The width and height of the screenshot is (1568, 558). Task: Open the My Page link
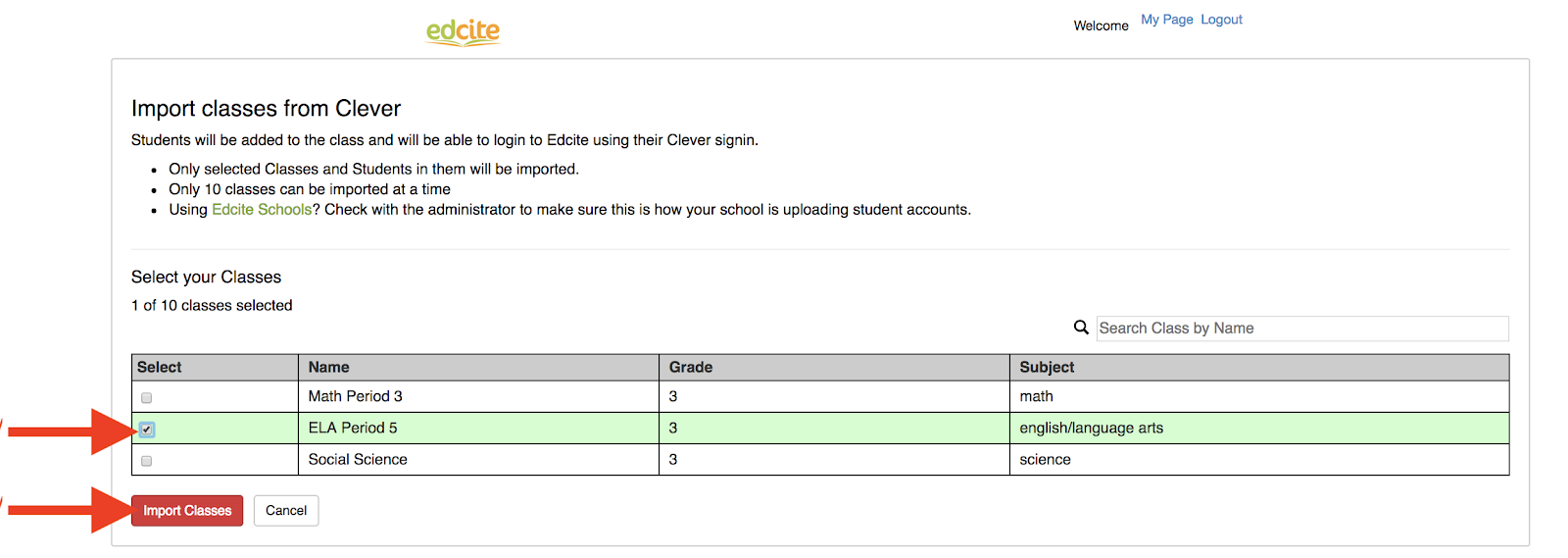click(x=1166, y=20)
